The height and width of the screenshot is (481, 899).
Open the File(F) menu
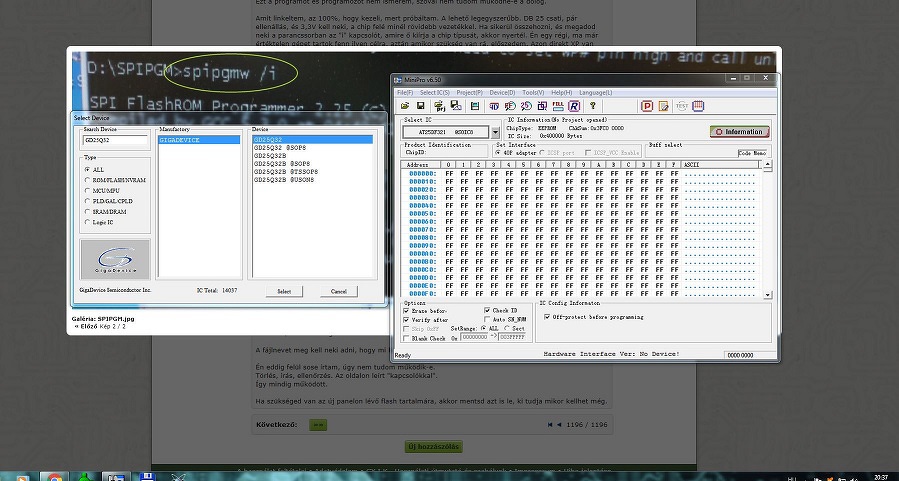click(405, 92)
